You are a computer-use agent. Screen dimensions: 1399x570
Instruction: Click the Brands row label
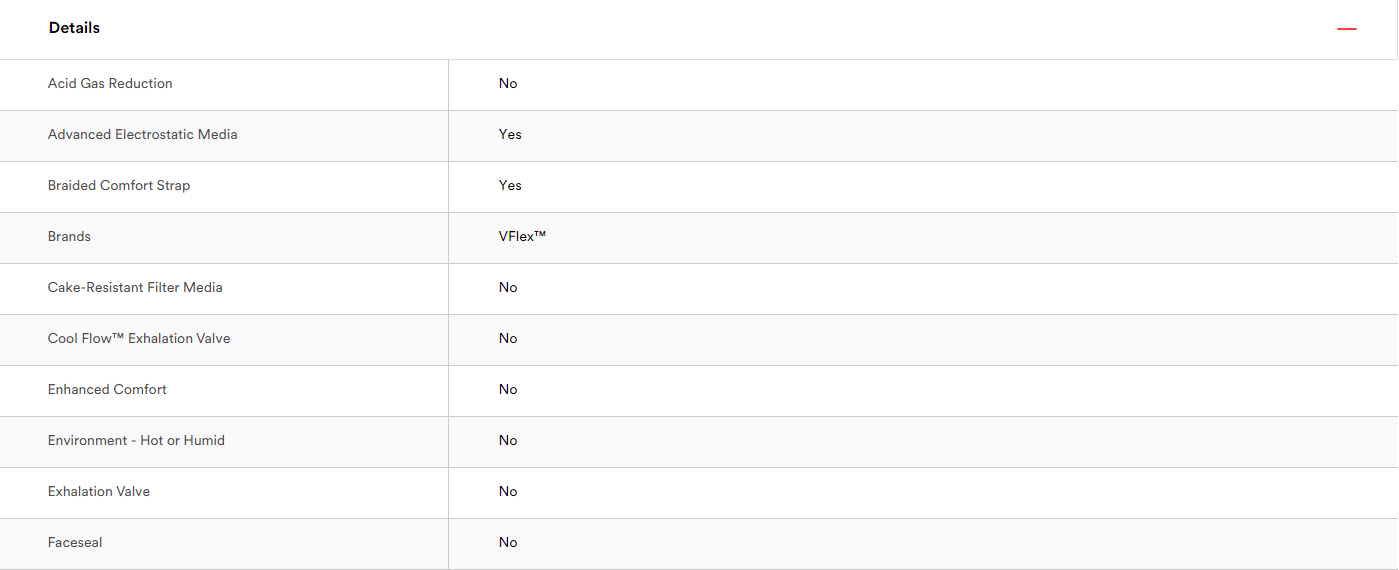point(69,237)
